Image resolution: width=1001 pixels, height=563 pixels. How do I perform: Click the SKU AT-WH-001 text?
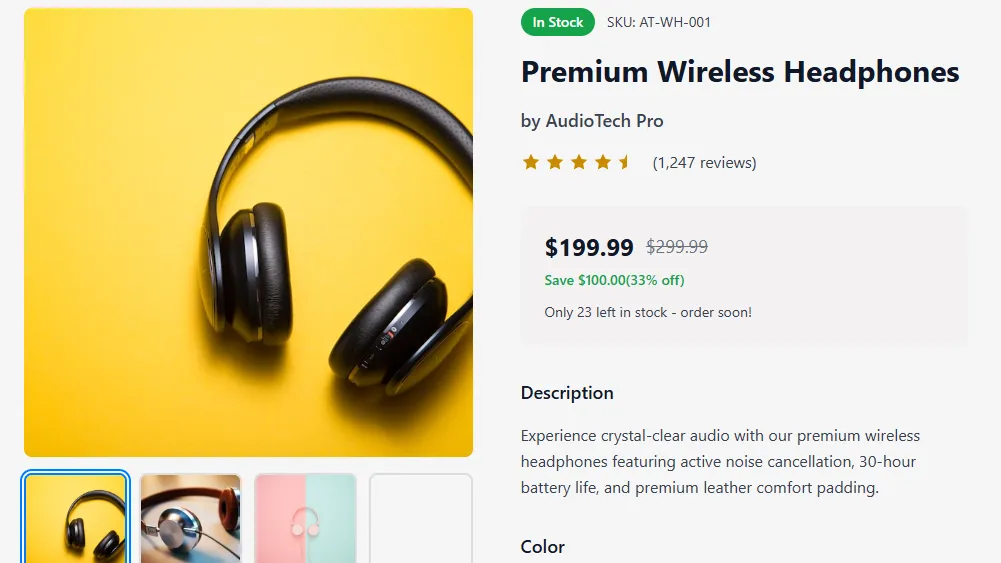click(659, 22)
